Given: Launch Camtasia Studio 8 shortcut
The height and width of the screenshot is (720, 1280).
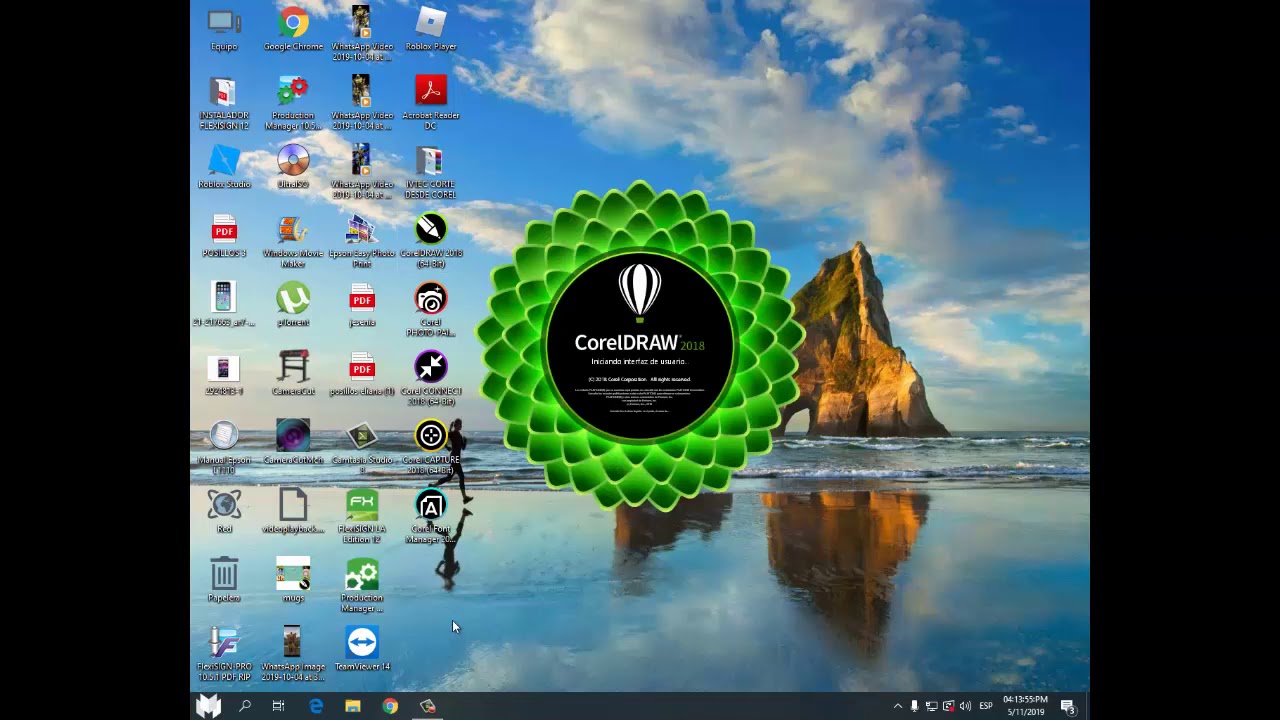Looking at the screenshot, I should click(x=362, y=448).
